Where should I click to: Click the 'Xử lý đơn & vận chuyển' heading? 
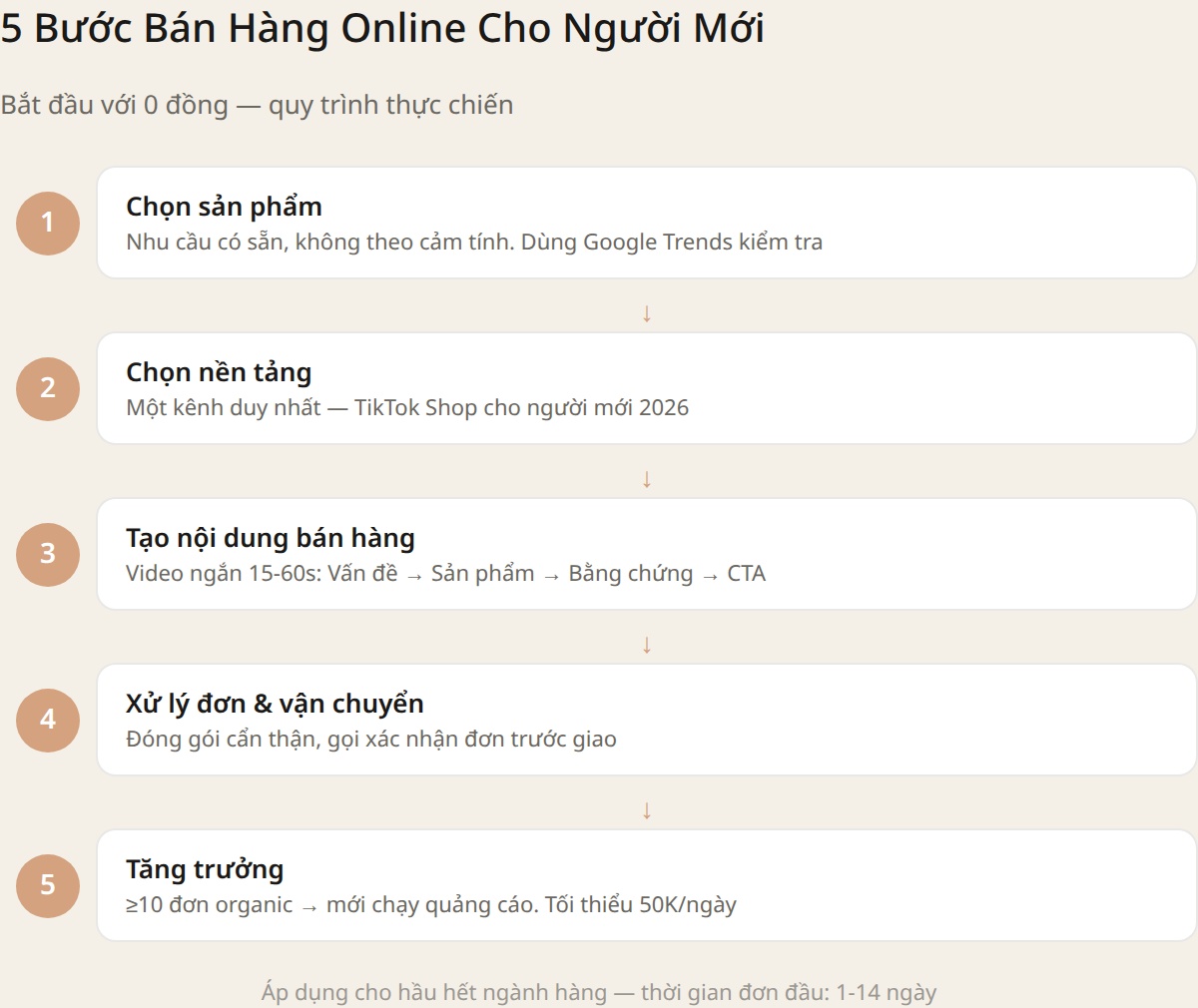tap(275, 704)
